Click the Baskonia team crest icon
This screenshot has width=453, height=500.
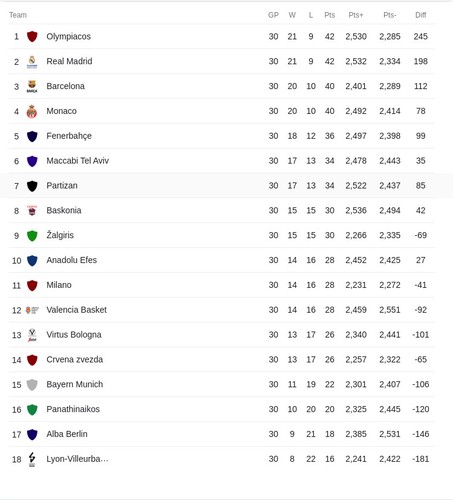click(32, 210)
